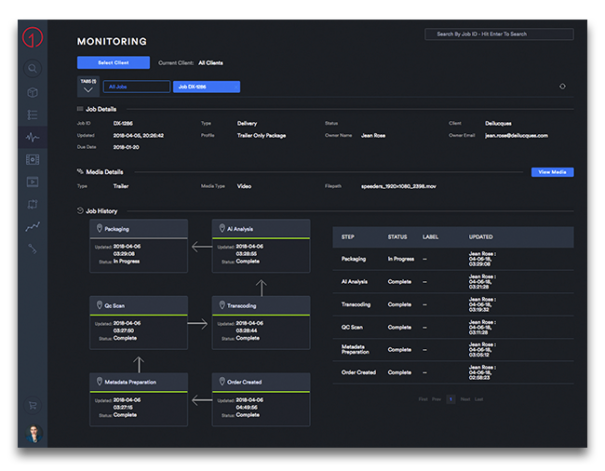Open the wrench tool icon in sidebar

pos(32,249)
